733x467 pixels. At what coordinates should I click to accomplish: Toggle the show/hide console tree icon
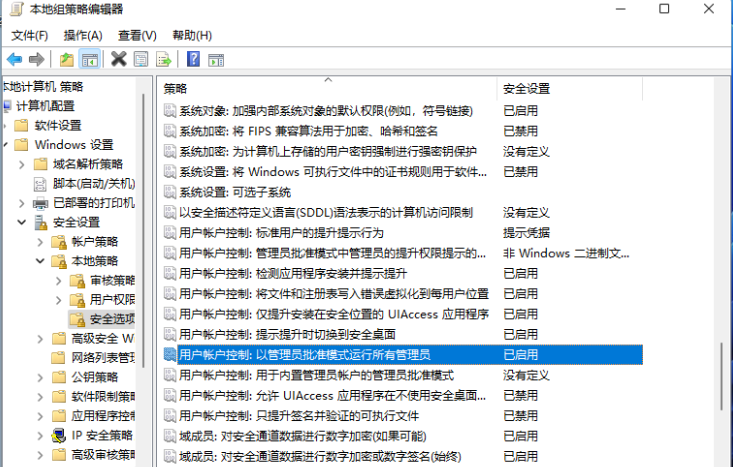coord(89,59)
